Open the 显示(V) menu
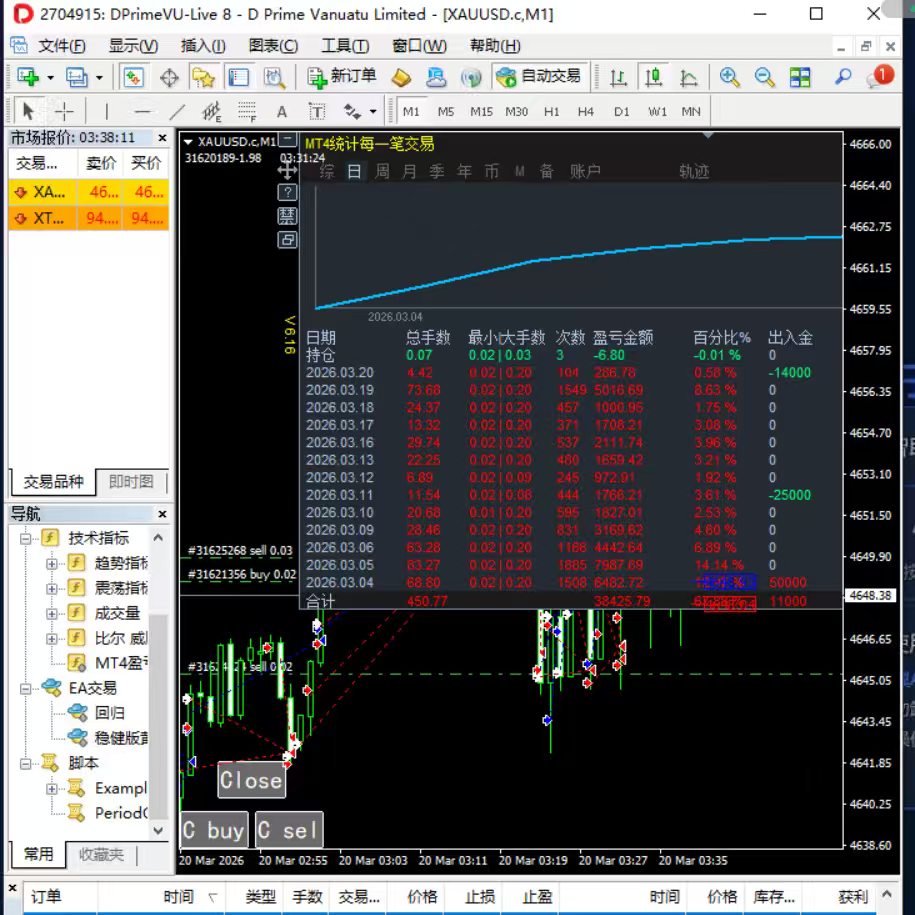Screen dimensions: 915x915 pyautogui.click(x=133, y=46)
